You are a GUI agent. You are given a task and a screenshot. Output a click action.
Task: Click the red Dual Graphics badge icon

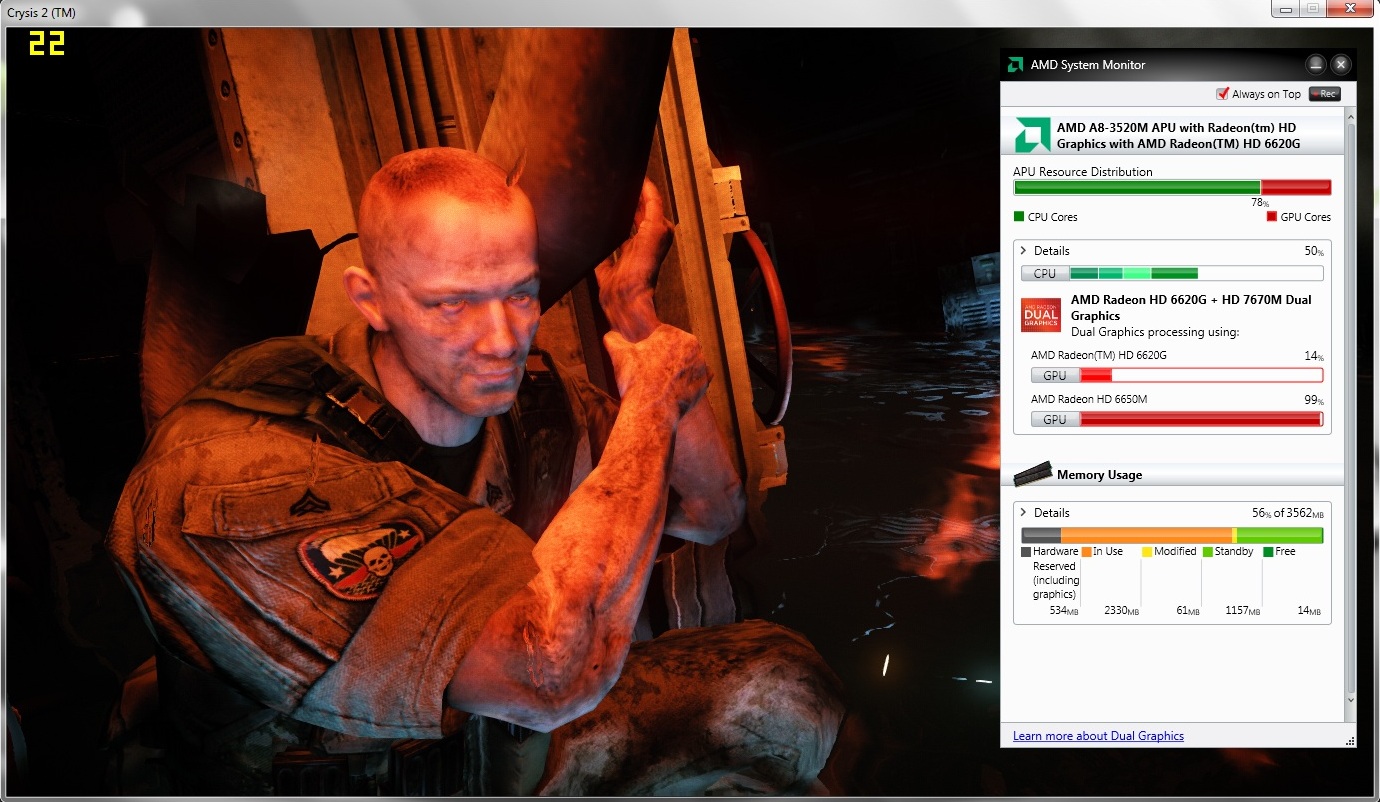point(1041,314)
